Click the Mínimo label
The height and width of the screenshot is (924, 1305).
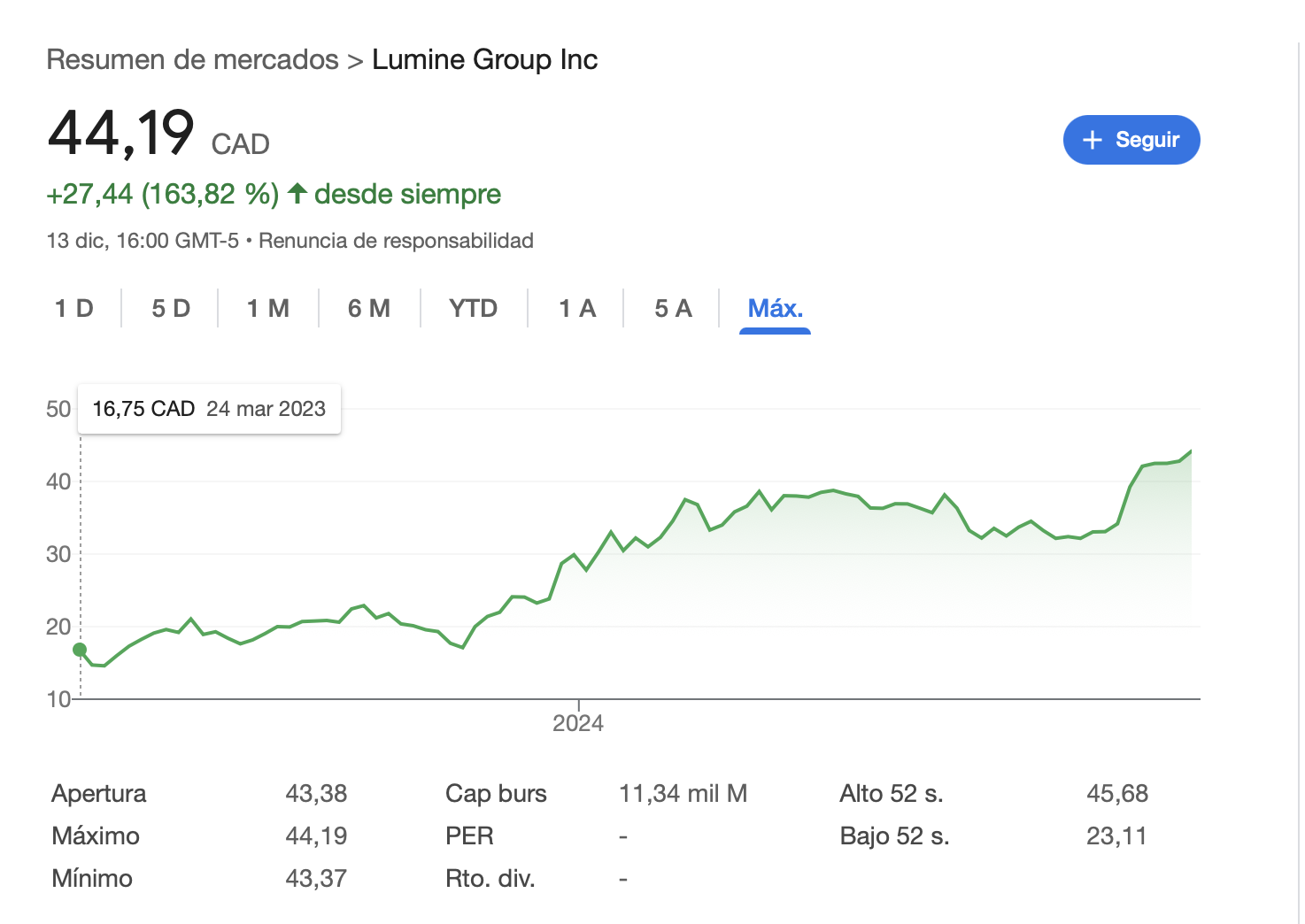point(92,878)
